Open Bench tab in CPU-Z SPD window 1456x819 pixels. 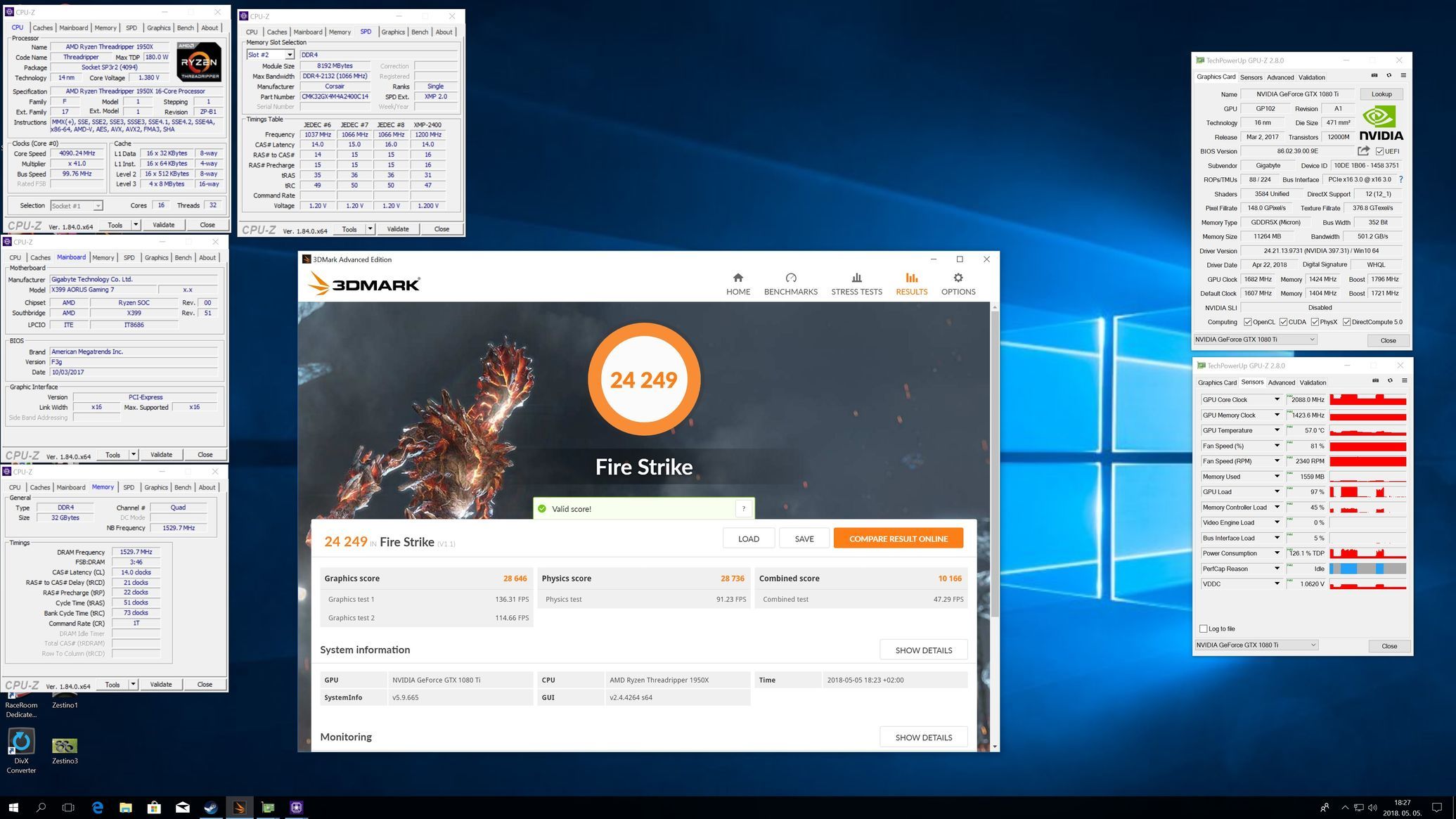(x=420, y=32)
